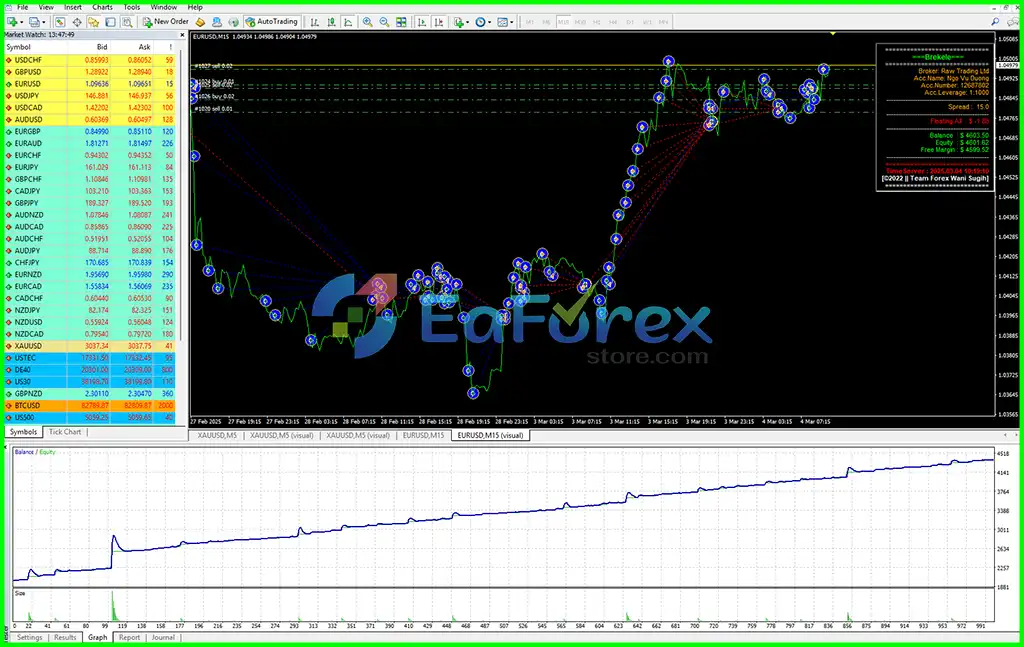Image resolution: width=1024 pixels, height=647 pixels.
Task: Expand the Profiles dropdown arrow
Action: point(43,22)
